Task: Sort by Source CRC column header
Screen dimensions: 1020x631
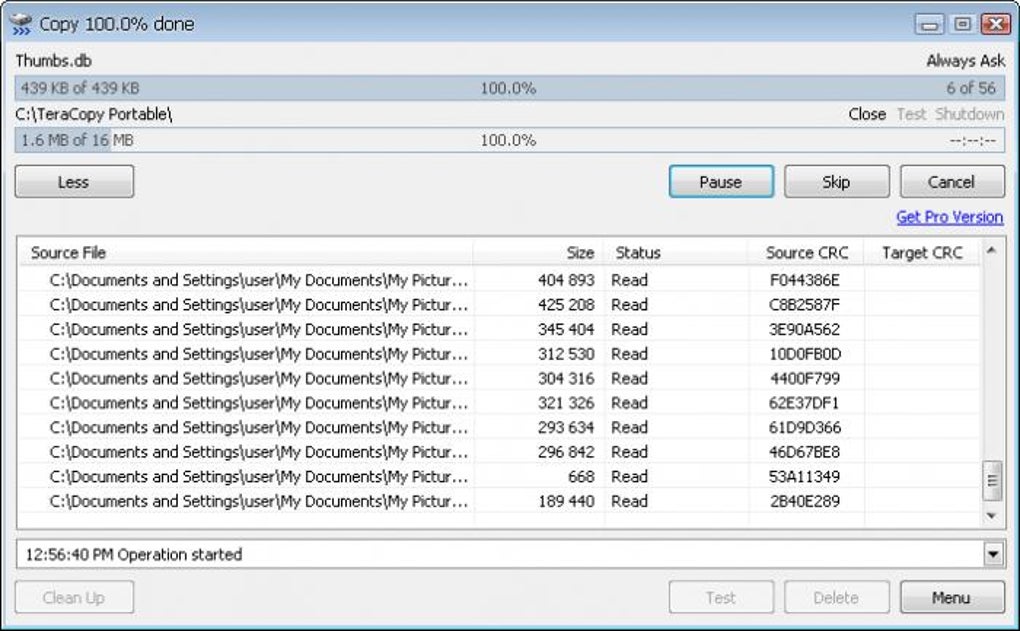Action: point(806,252)
